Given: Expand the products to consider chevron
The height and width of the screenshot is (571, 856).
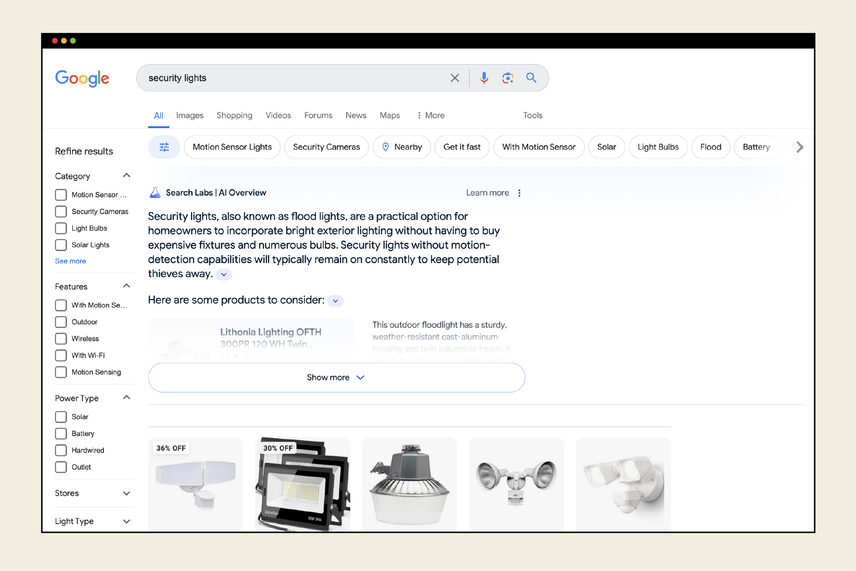Looking at the screenshot, I should [336, 301].
